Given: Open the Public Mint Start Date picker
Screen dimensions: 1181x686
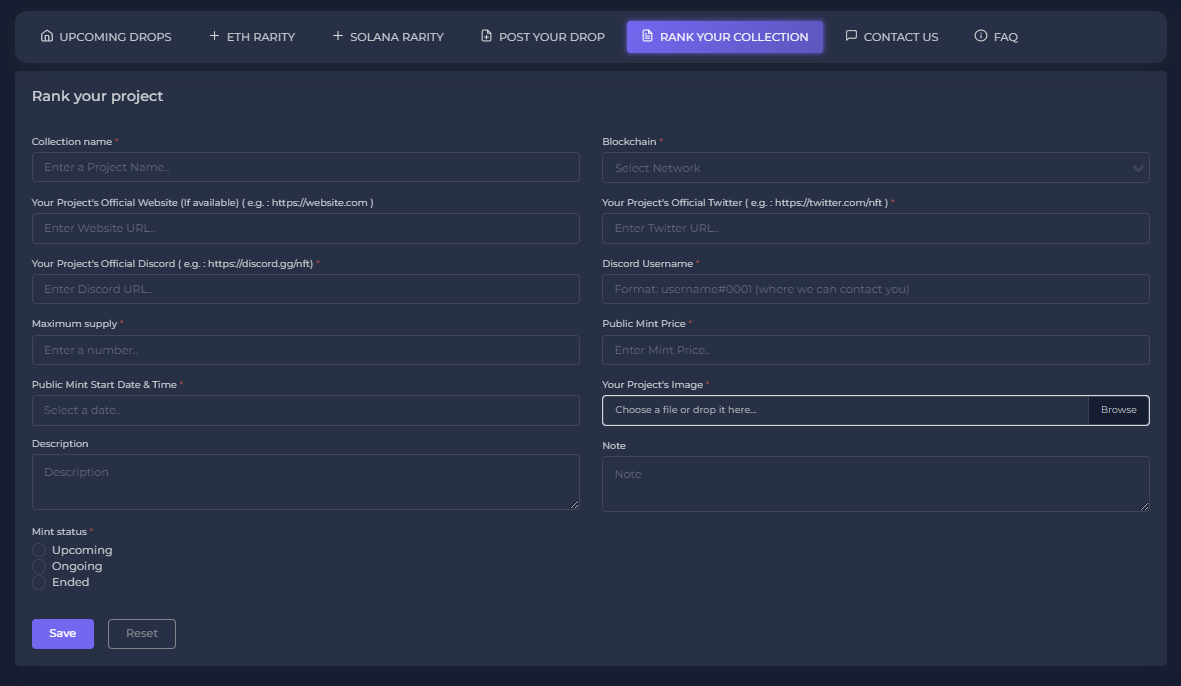Looking at the screenshot, I should [x=305, y=410].
